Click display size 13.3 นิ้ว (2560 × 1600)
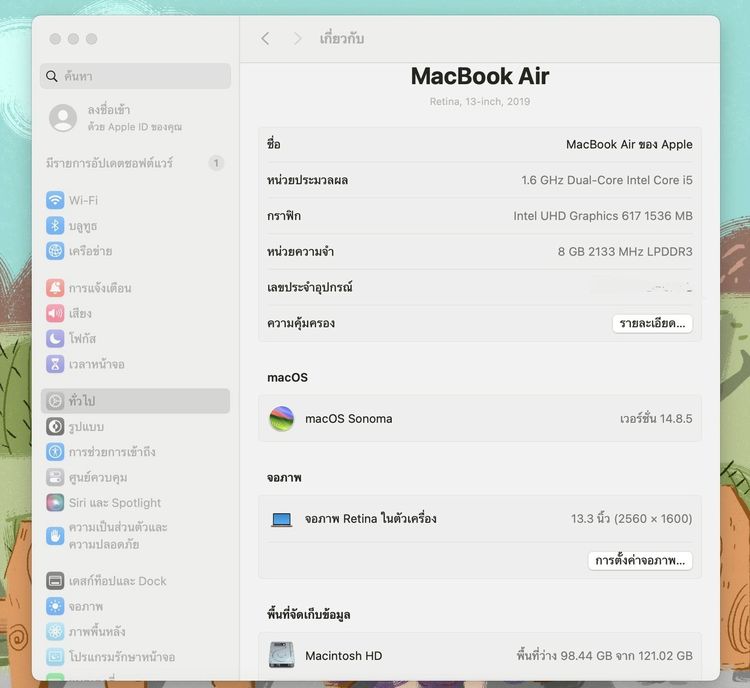750x688 pixels. coord(631,519)
